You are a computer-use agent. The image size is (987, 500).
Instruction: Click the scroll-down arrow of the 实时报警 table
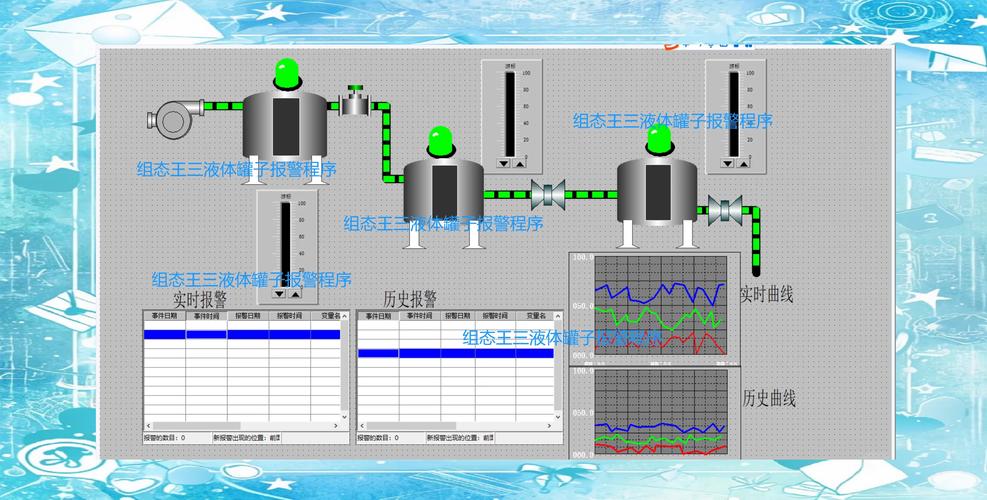[x=344, y=416]
